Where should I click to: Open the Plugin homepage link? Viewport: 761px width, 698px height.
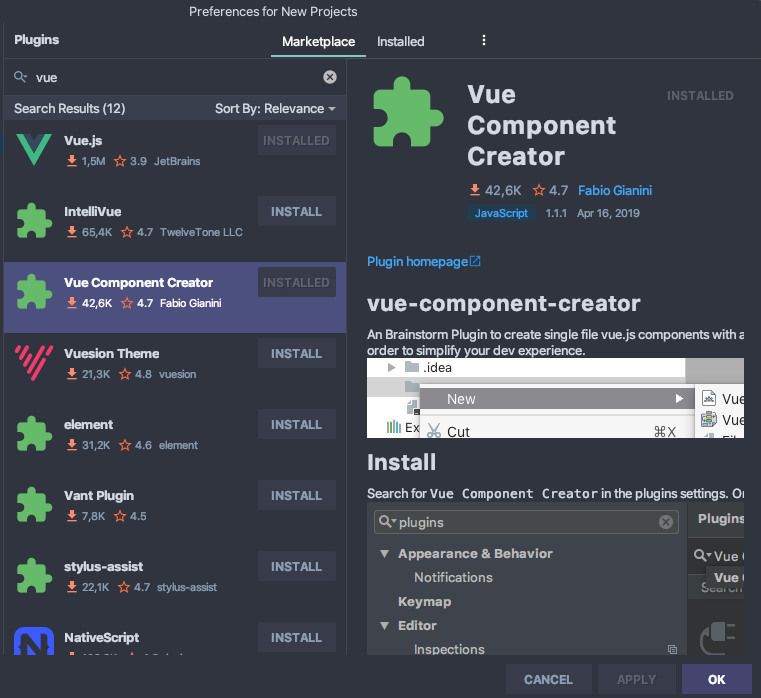417,262
